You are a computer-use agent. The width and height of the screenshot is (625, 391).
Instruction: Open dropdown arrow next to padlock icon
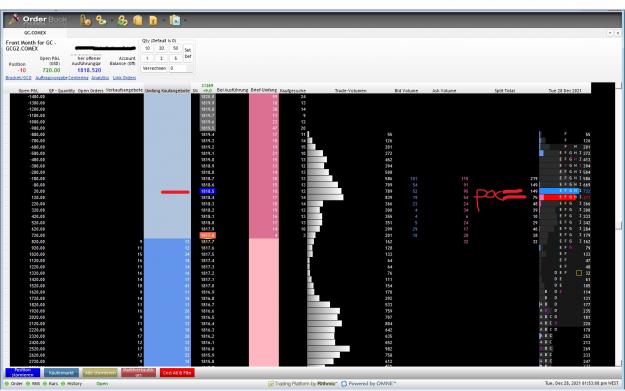(163, 20)
